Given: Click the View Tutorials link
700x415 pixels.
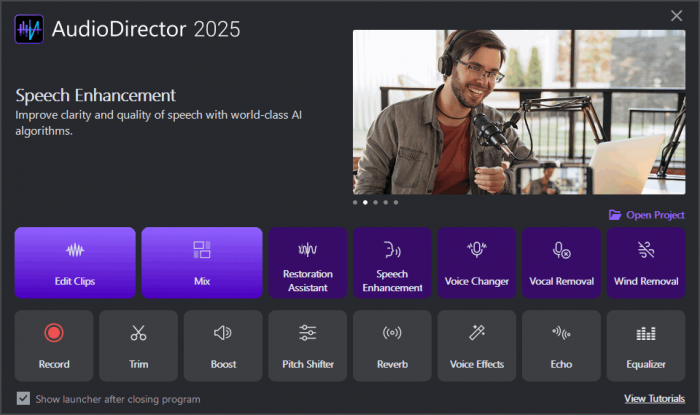Looking at the screenshot, I should coord(654,399).
